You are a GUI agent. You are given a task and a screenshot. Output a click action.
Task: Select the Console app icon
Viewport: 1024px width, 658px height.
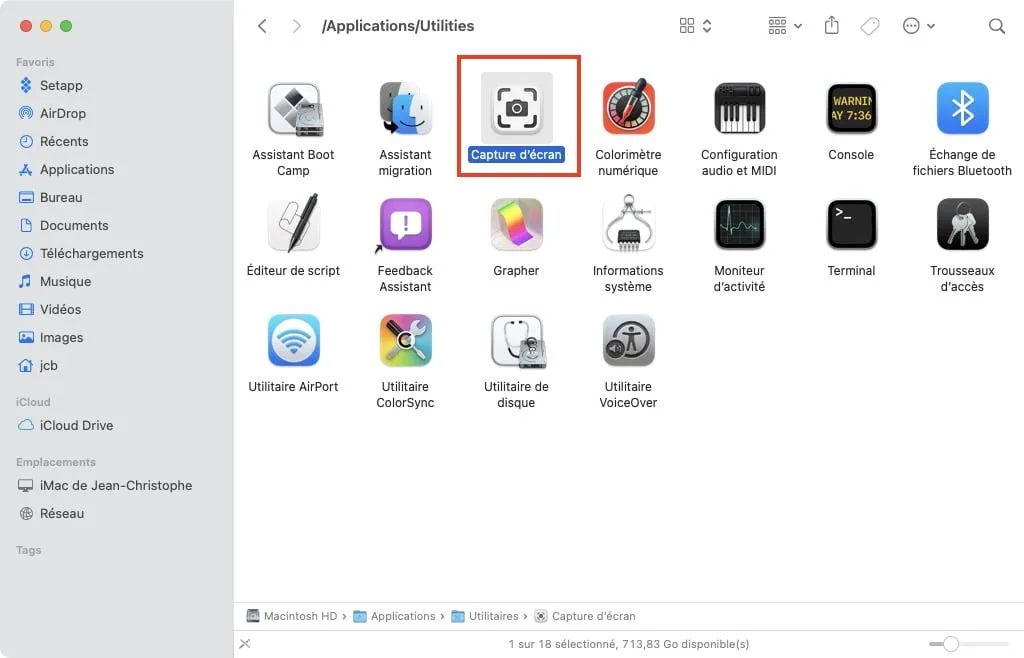pyautogui.click(x=851, y=109)
